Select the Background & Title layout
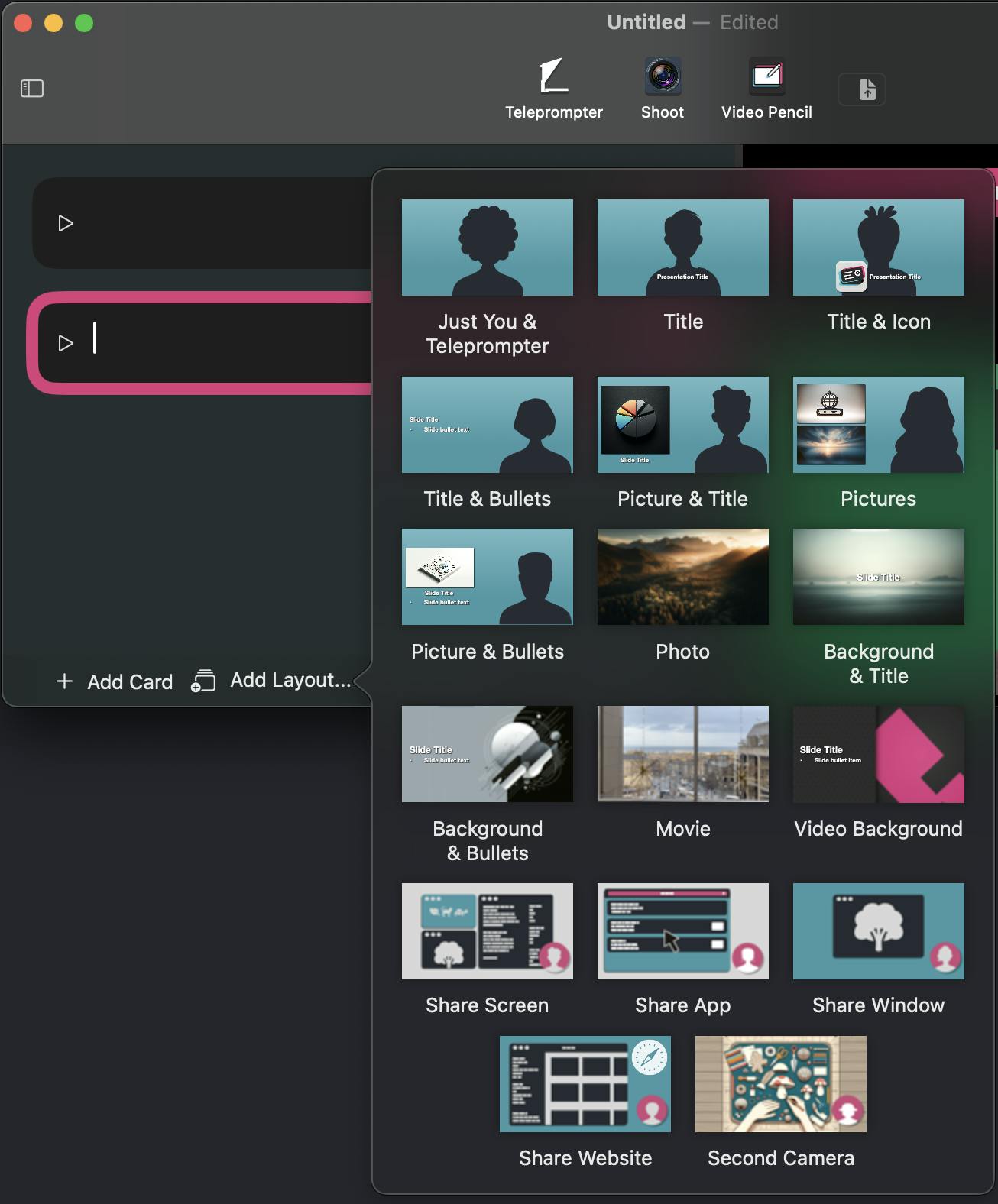998x1204 pixels. pyautogui.click(x=879, y=608)
